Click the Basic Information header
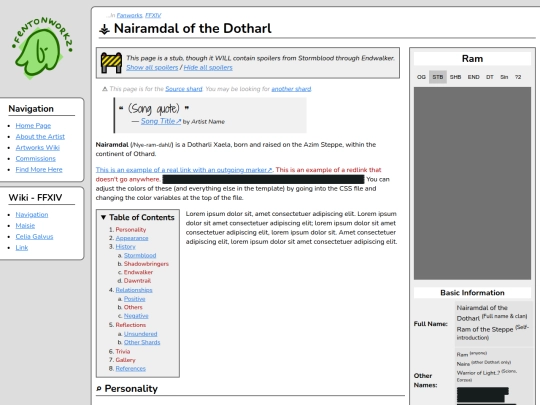 (x=472, y=293)
